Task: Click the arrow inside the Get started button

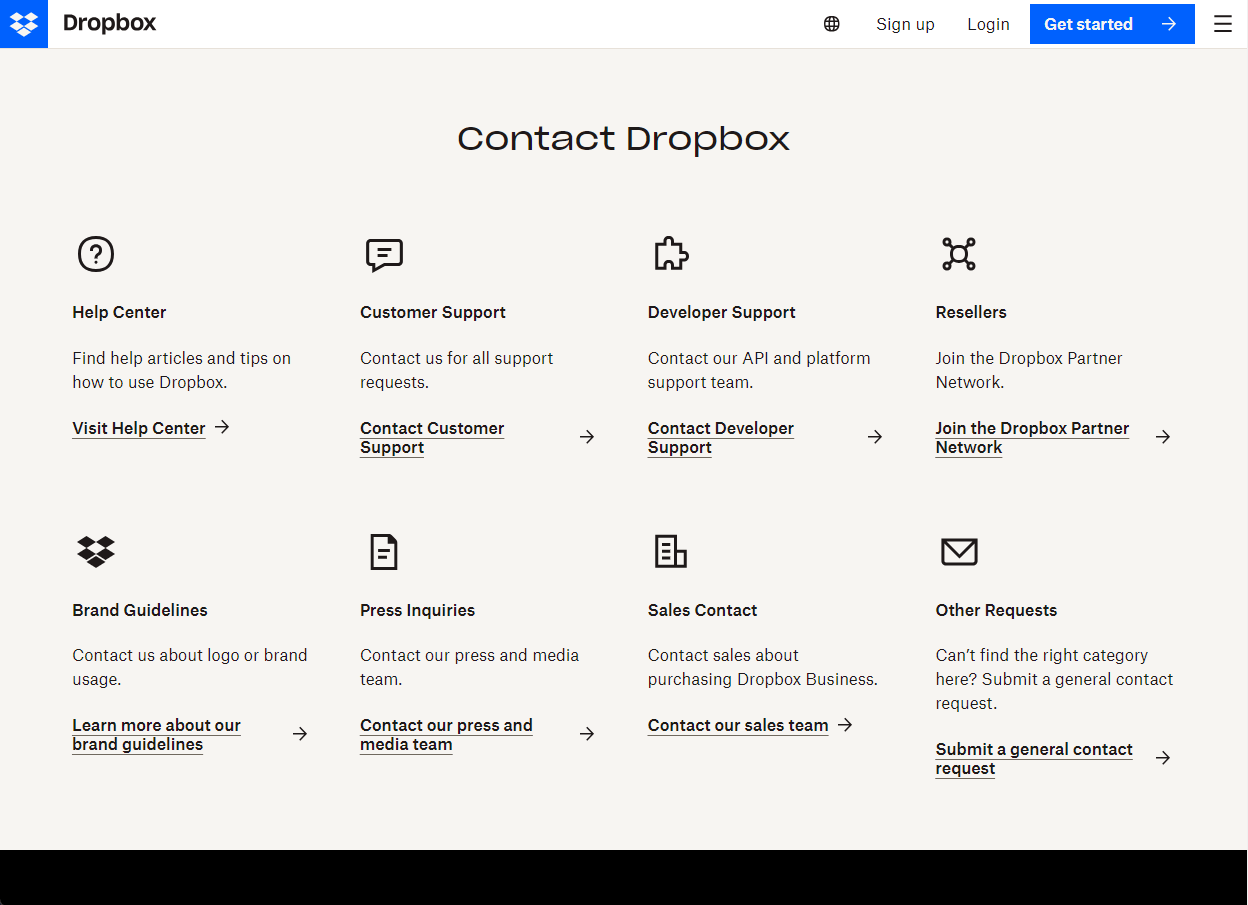Action: pos(1169,24)
